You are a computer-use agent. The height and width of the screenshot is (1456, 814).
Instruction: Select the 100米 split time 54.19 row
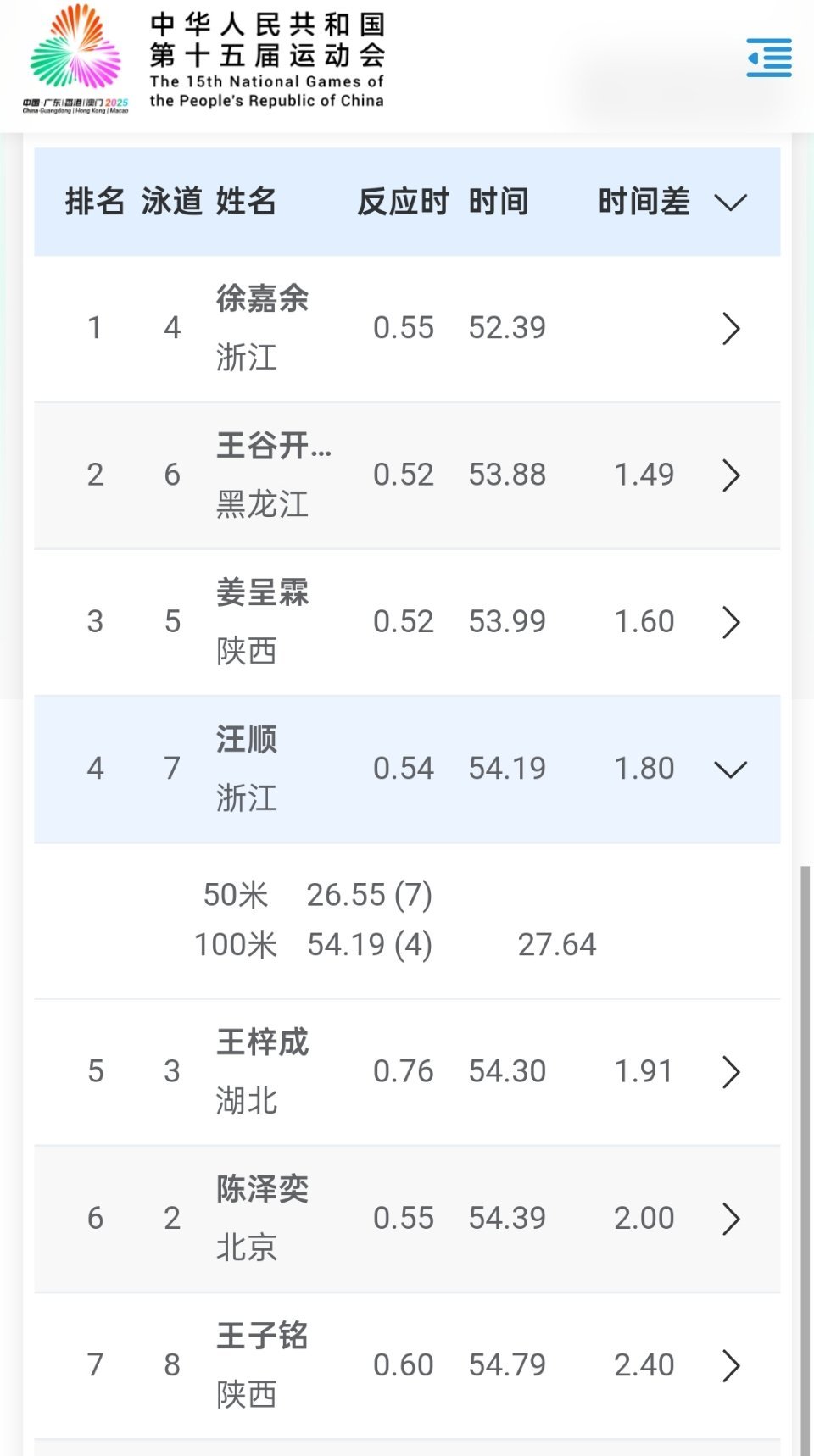[x=396, y=944]
